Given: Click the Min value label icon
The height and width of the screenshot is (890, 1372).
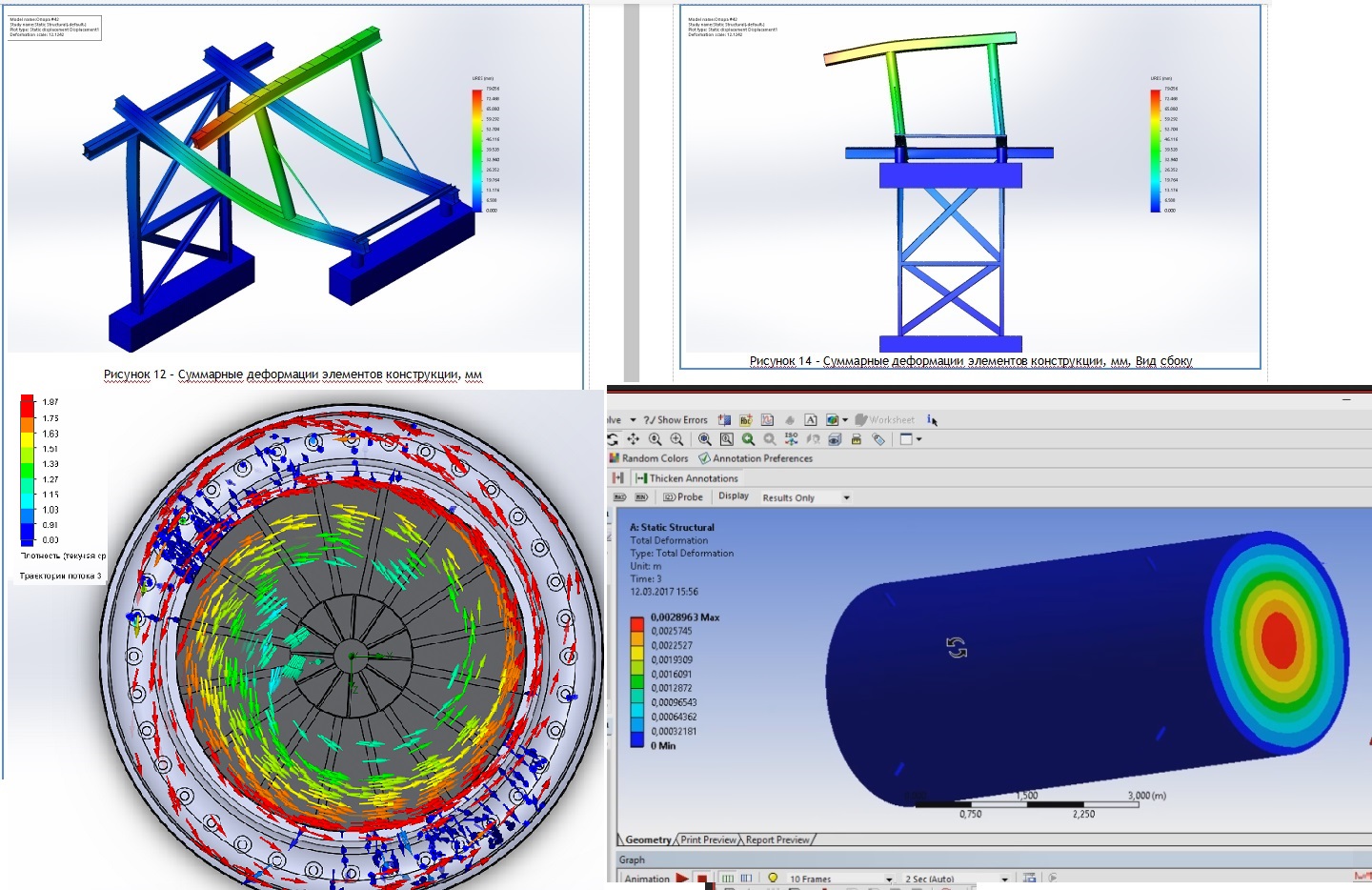Looking at the screenshot, I should point(641,497).
